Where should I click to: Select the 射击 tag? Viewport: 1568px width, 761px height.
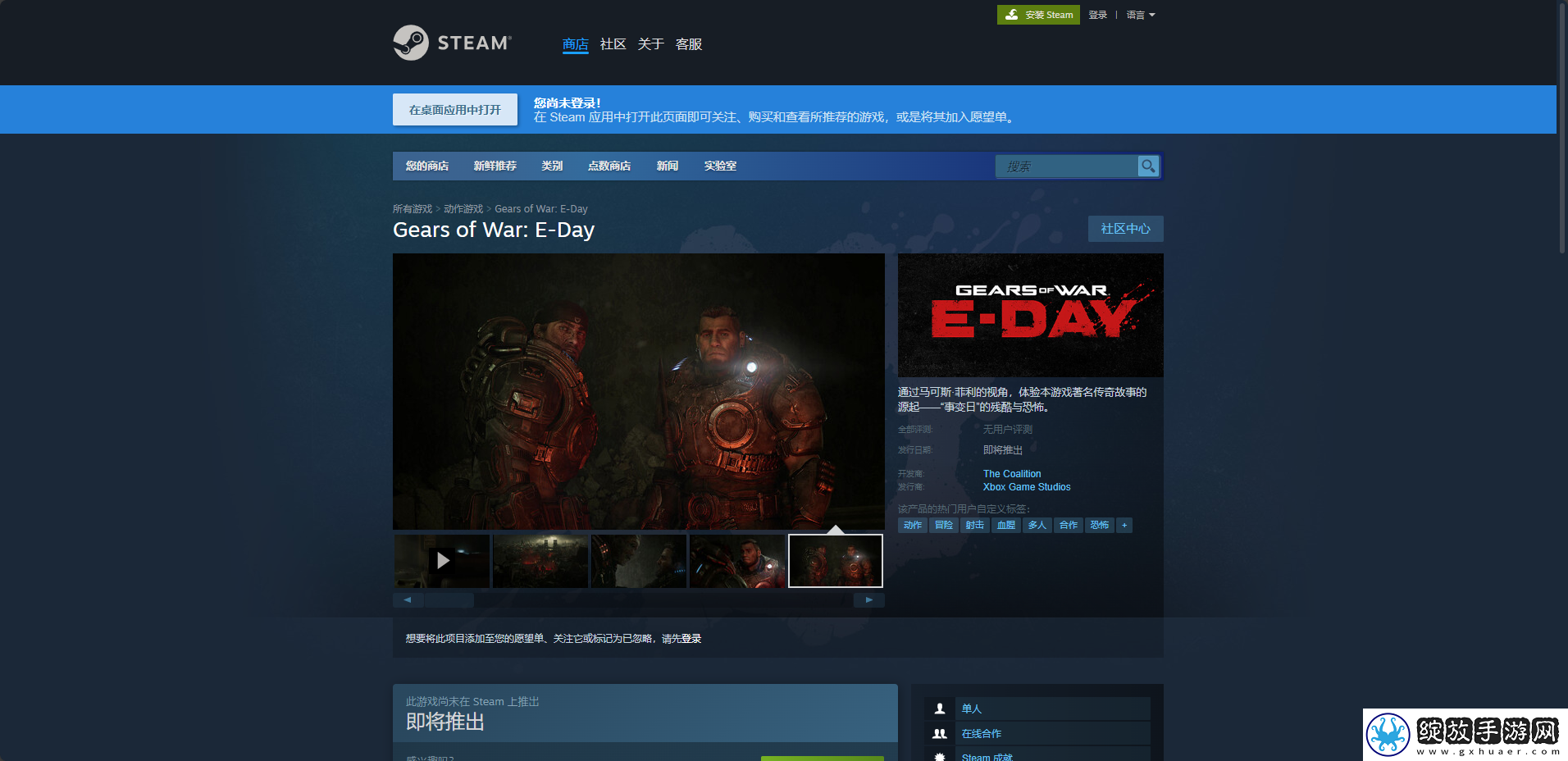point(975,525)
